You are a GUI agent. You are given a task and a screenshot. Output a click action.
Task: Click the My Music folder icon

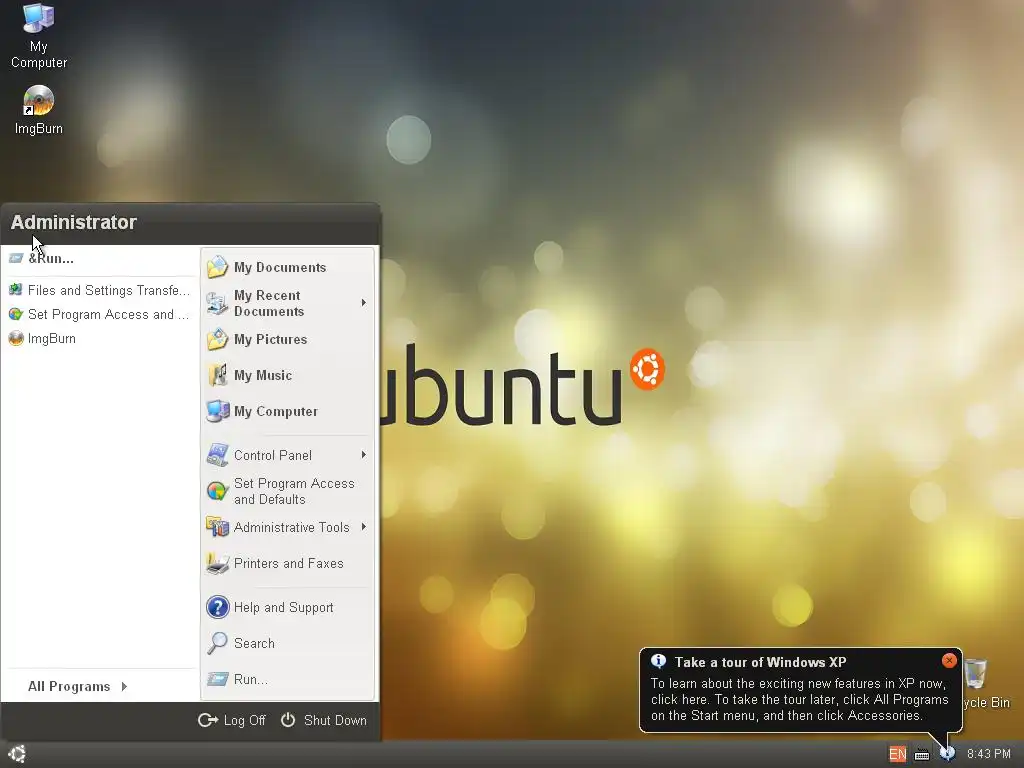[x=217, y=375]
